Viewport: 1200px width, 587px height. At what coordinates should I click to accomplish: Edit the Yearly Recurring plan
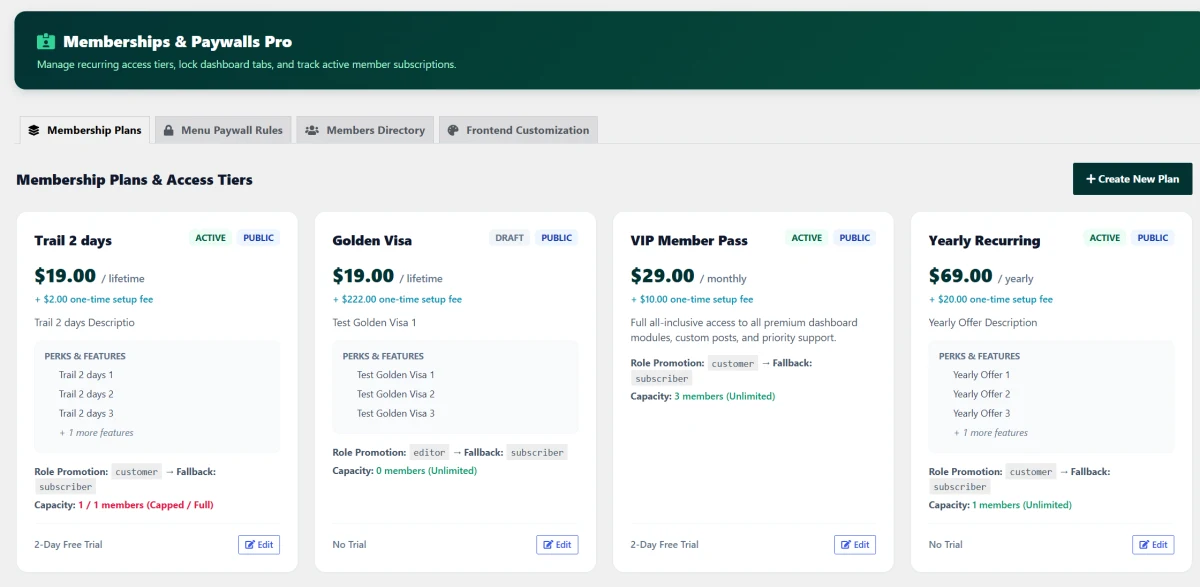(1153, 545)
